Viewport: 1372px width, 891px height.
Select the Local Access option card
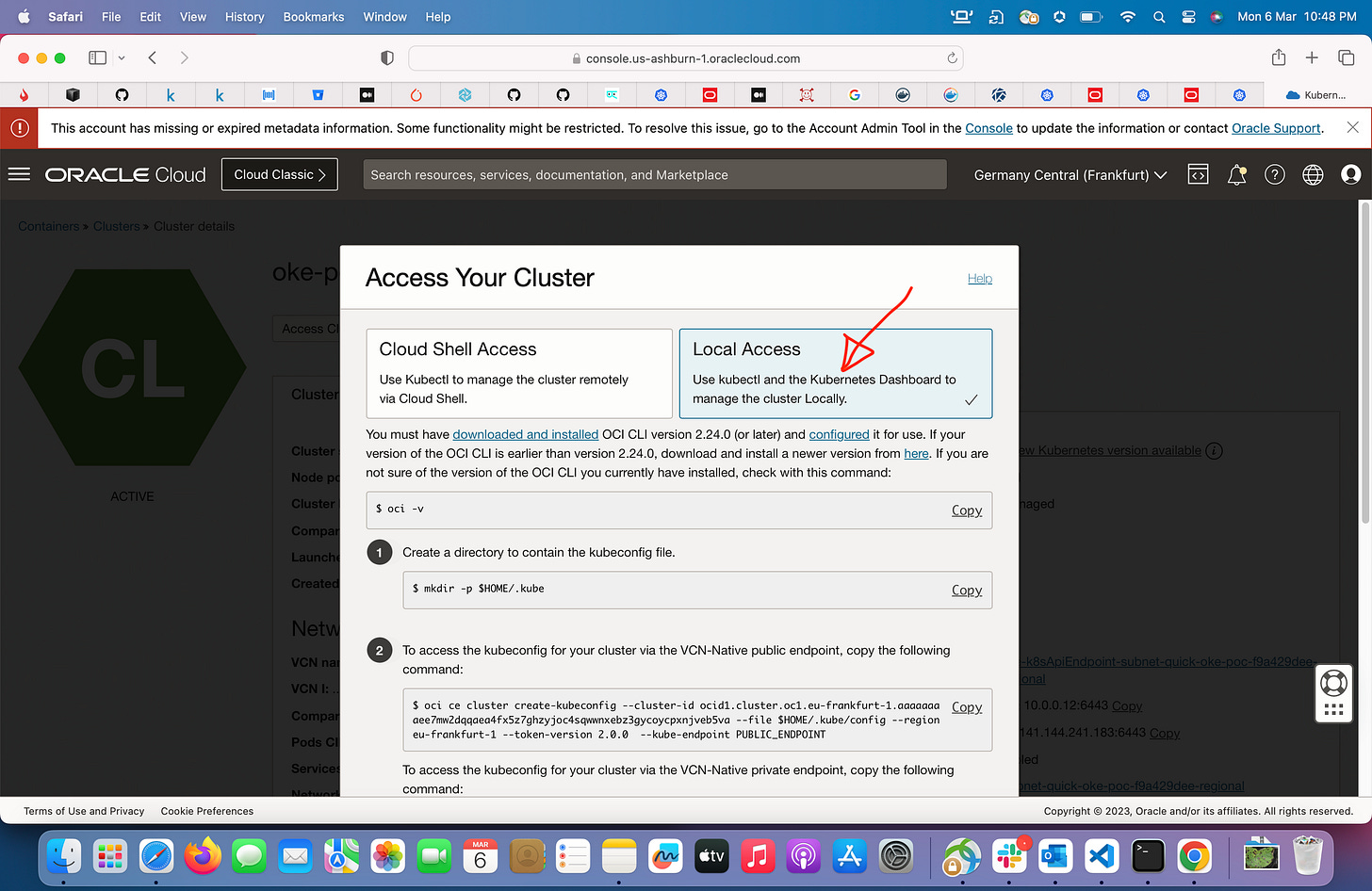tap(836, 373)
